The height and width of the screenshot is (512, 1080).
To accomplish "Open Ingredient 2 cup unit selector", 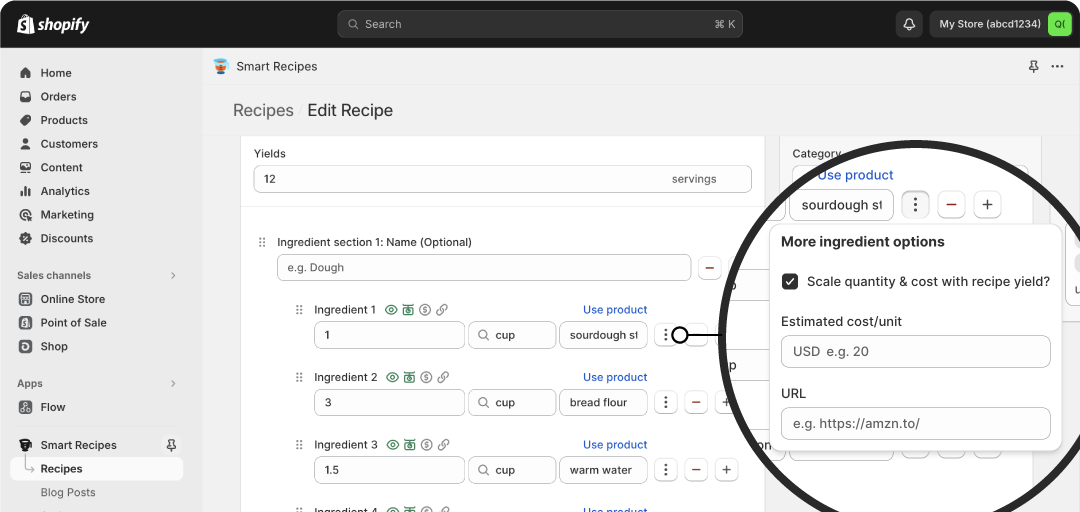I will [x=512, y=402].
